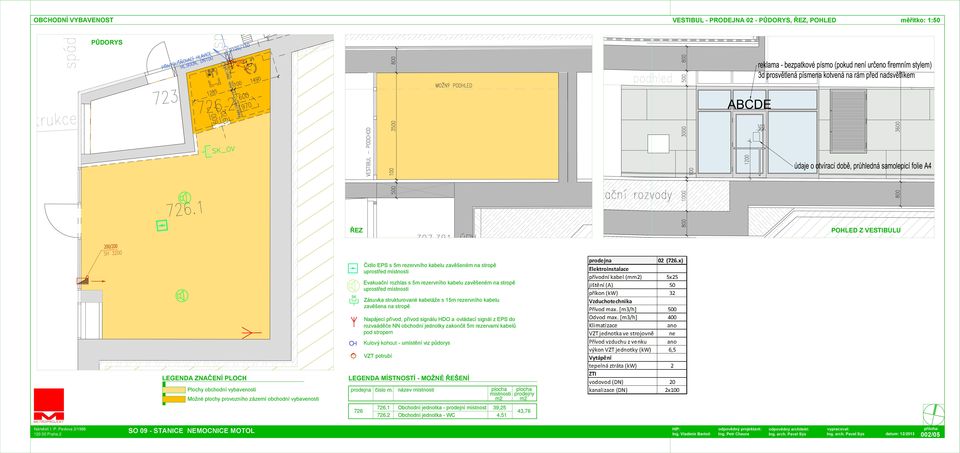The image size is (960, 453).
Task: Click the blue ball valve legend symbol
Action: click(x=353, y=343)
